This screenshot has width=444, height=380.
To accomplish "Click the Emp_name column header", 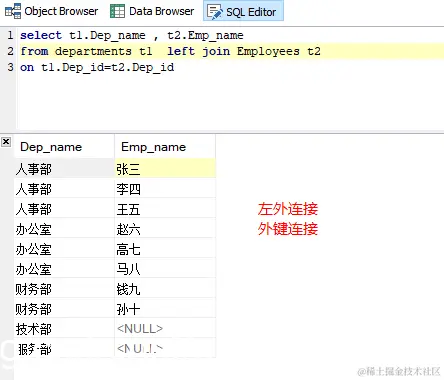I will tap(165, 147).
